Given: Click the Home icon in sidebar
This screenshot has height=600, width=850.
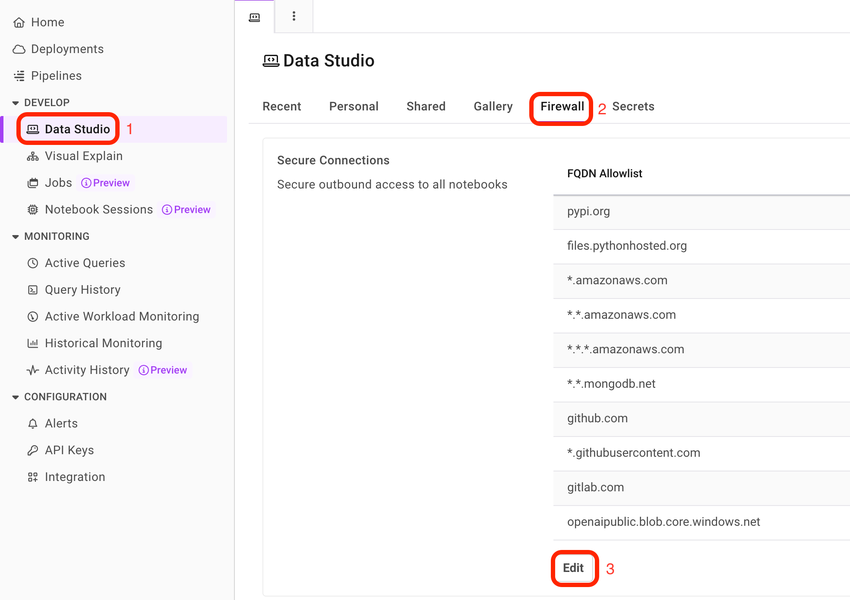Looking at the screenshot, I should 18,22.
